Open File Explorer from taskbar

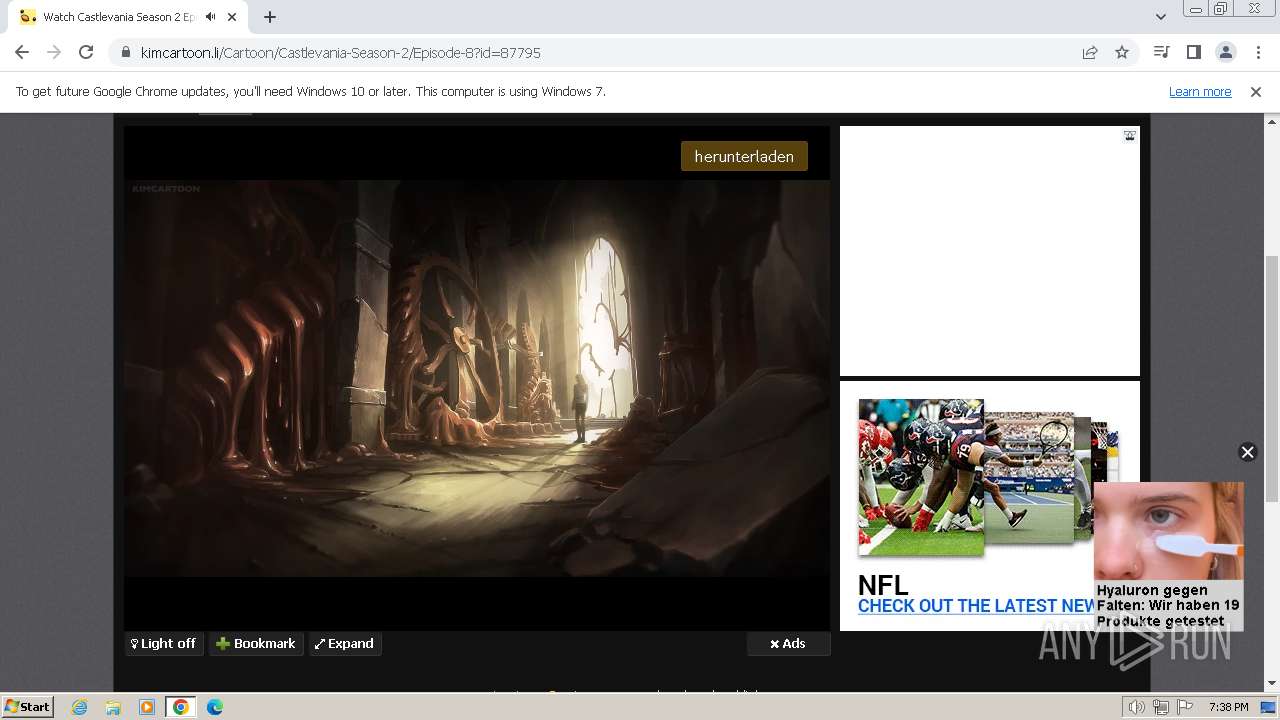pyautogui.click(x=113, y=707)
